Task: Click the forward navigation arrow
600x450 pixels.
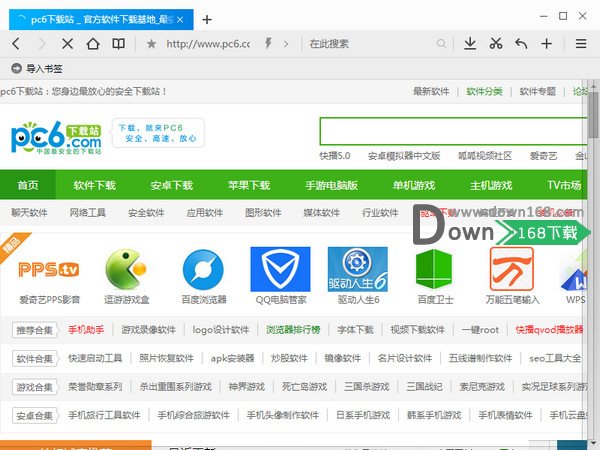Action: (42, 44)
